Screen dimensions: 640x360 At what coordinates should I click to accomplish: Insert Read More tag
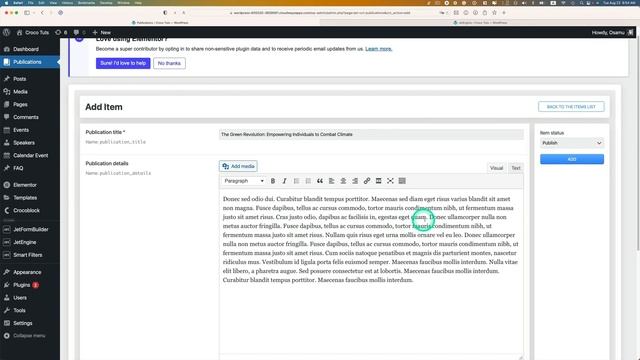(378, 181)
